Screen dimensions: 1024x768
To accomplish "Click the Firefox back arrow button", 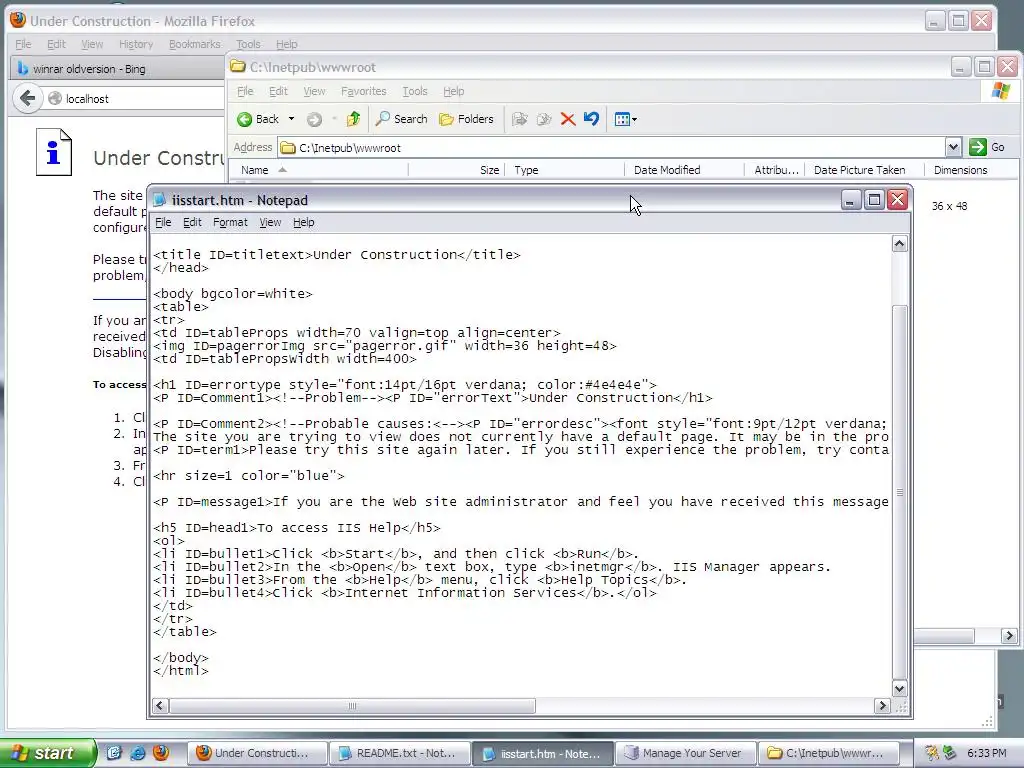I will click(x=27, y=99).
